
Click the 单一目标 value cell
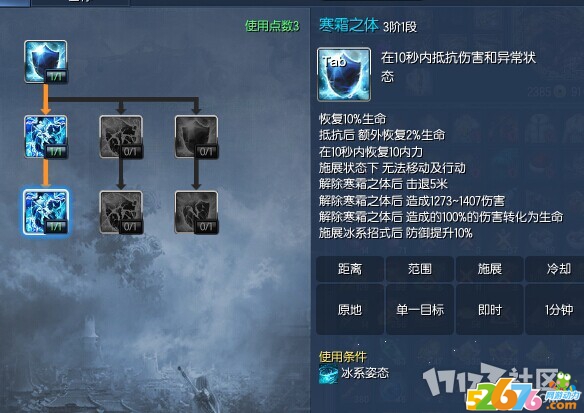point(420,309)
